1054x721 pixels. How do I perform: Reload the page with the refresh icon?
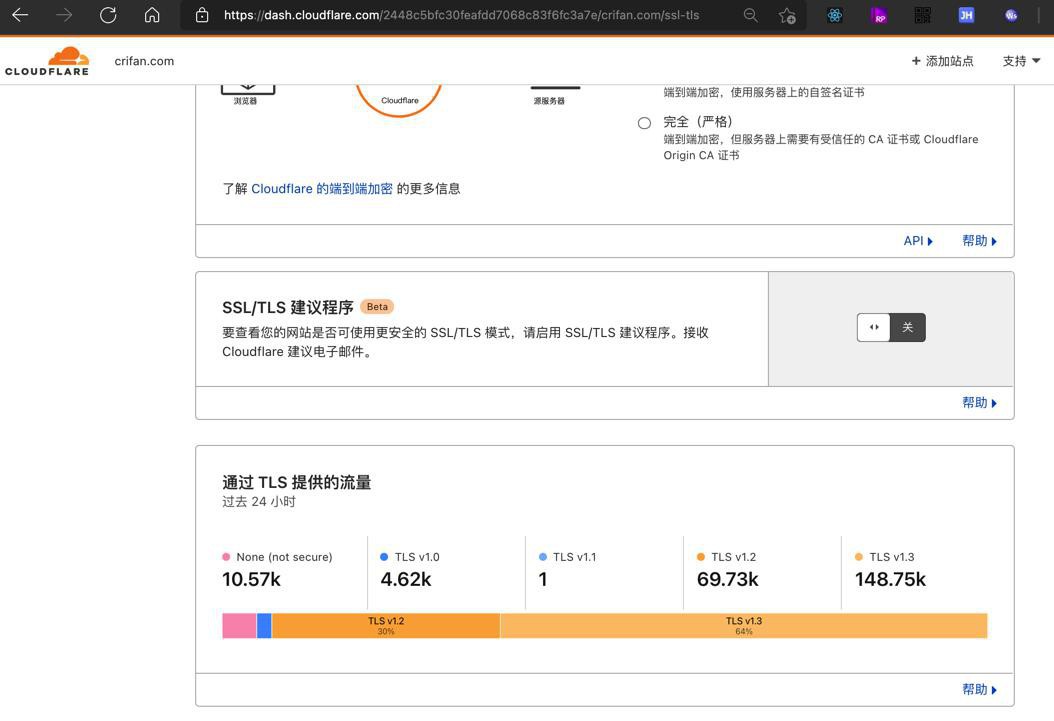tap(108, 15)
